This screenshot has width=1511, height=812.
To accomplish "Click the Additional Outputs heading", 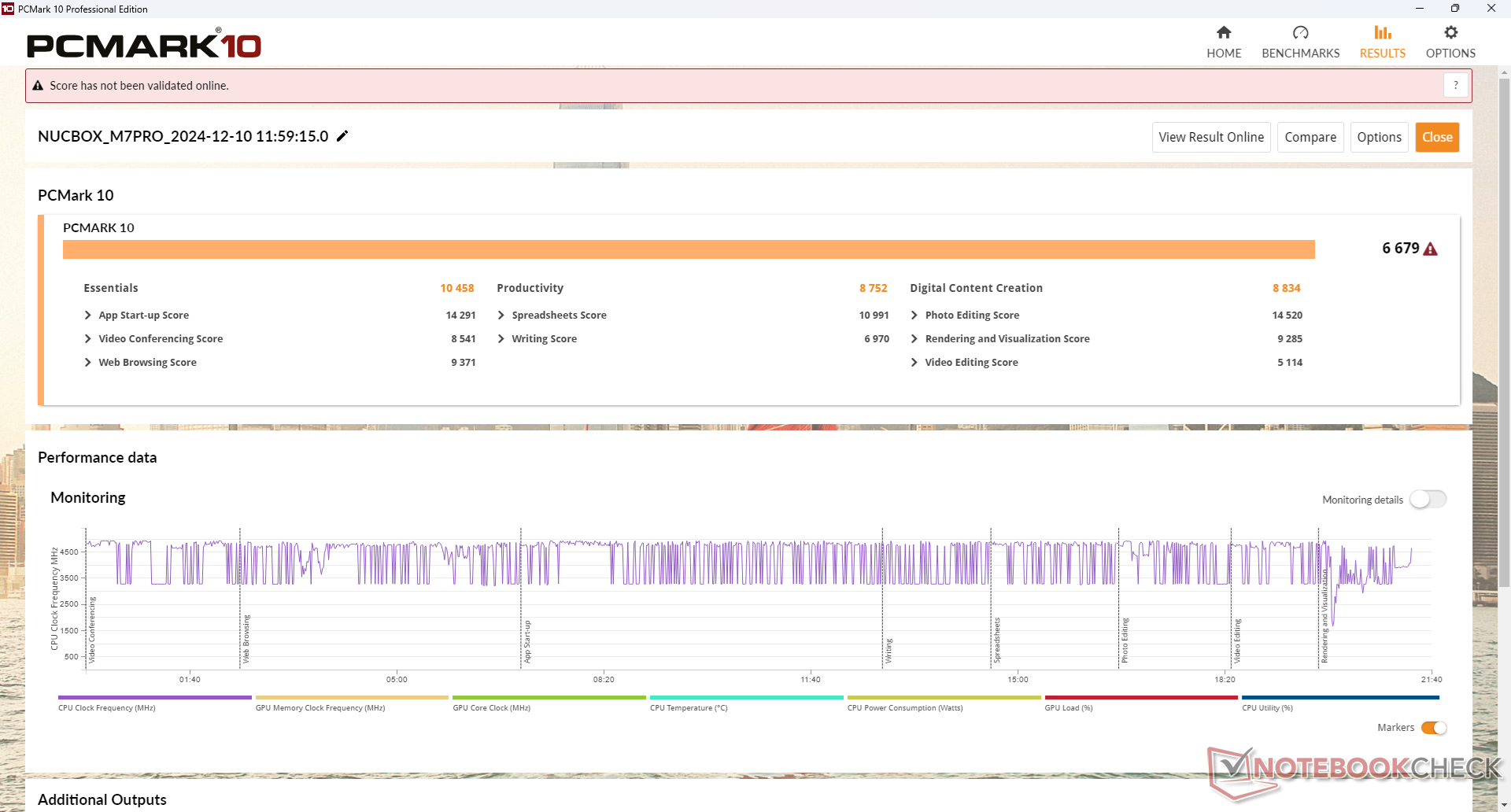I will (x=102, y=799).
